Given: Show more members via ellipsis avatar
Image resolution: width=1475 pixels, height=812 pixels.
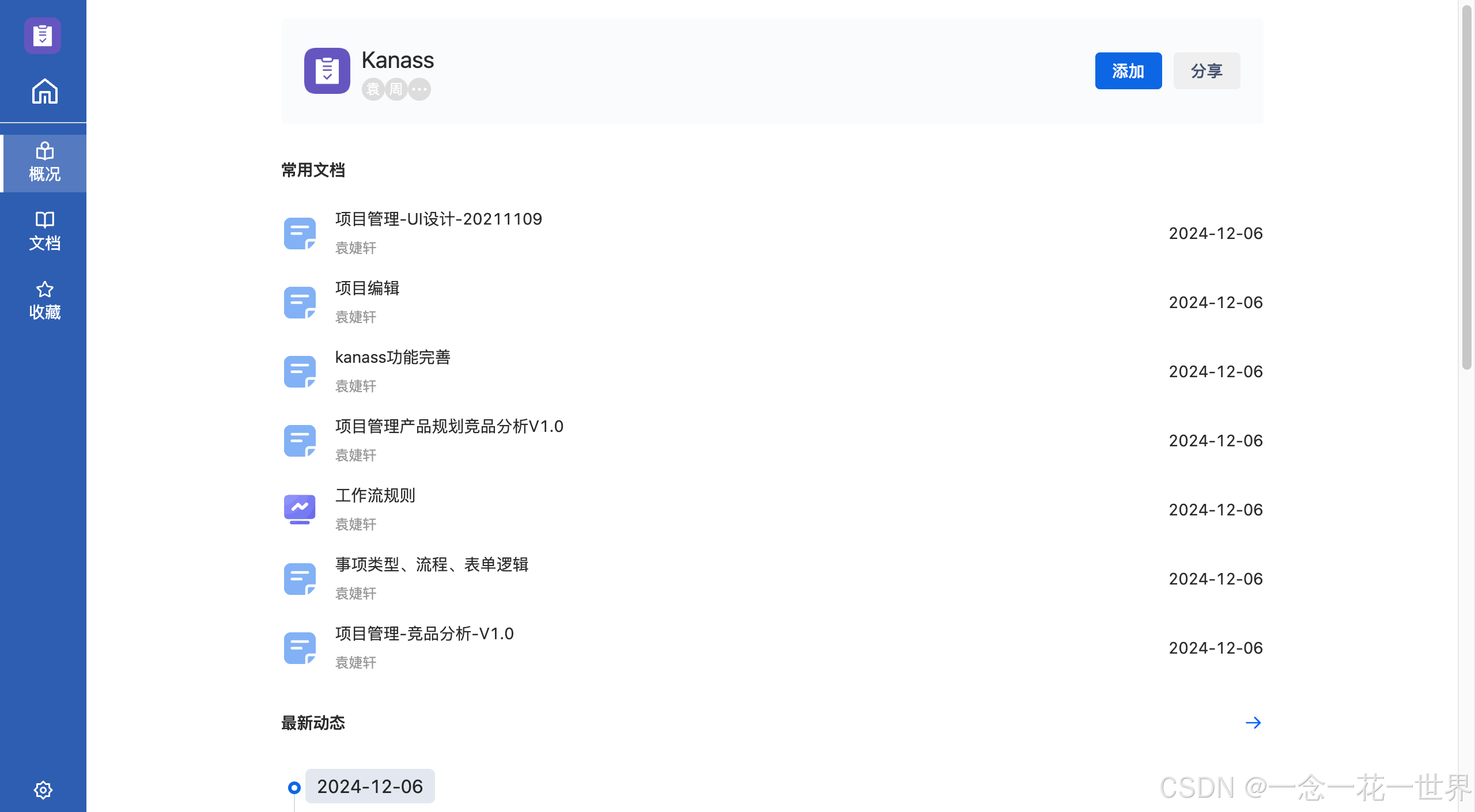Looking at the screenshot, I should pyautogui.click(x=419, y=89).
